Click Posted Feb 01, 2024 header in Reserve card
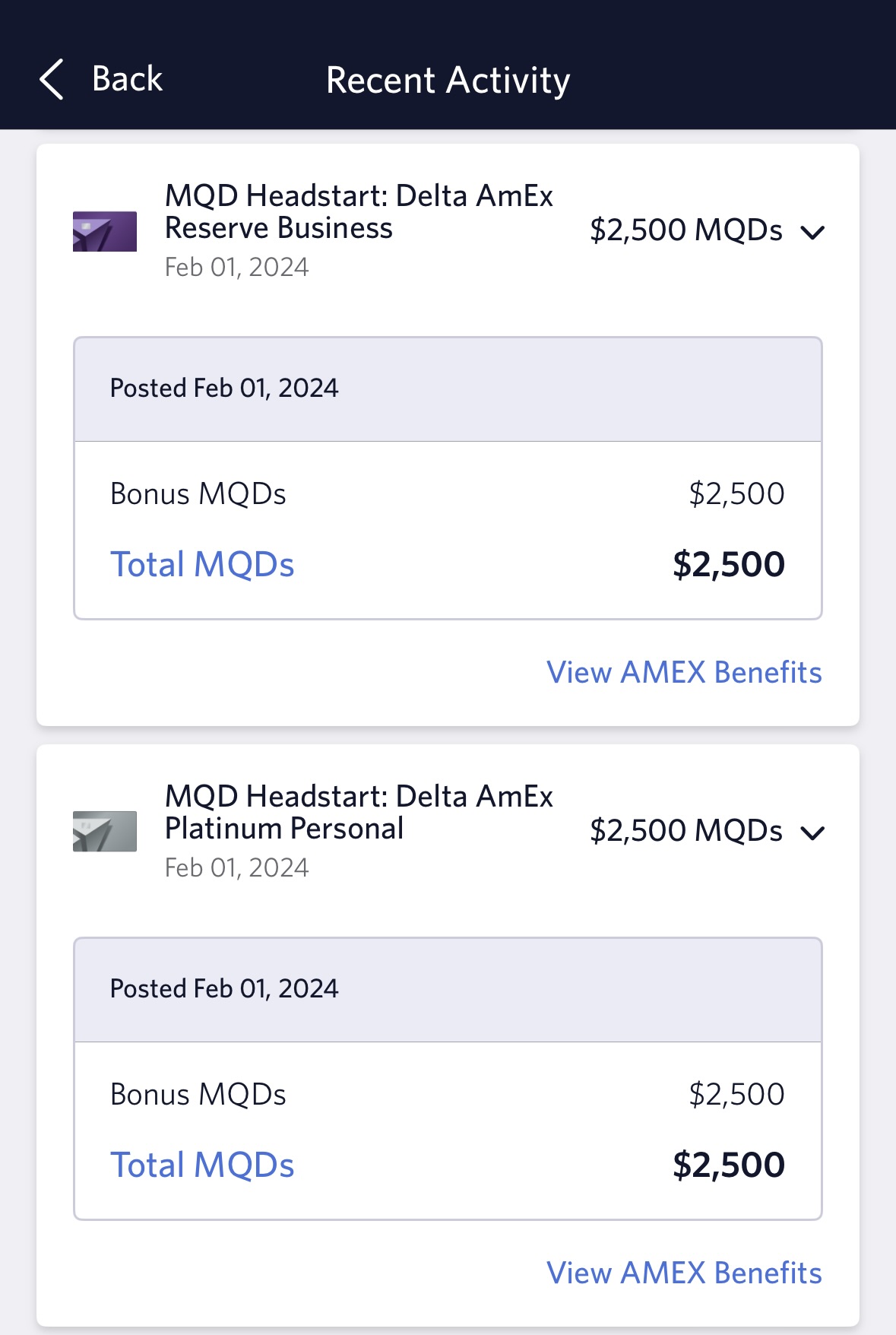The image size is (896, 1335). click(224, 388)
